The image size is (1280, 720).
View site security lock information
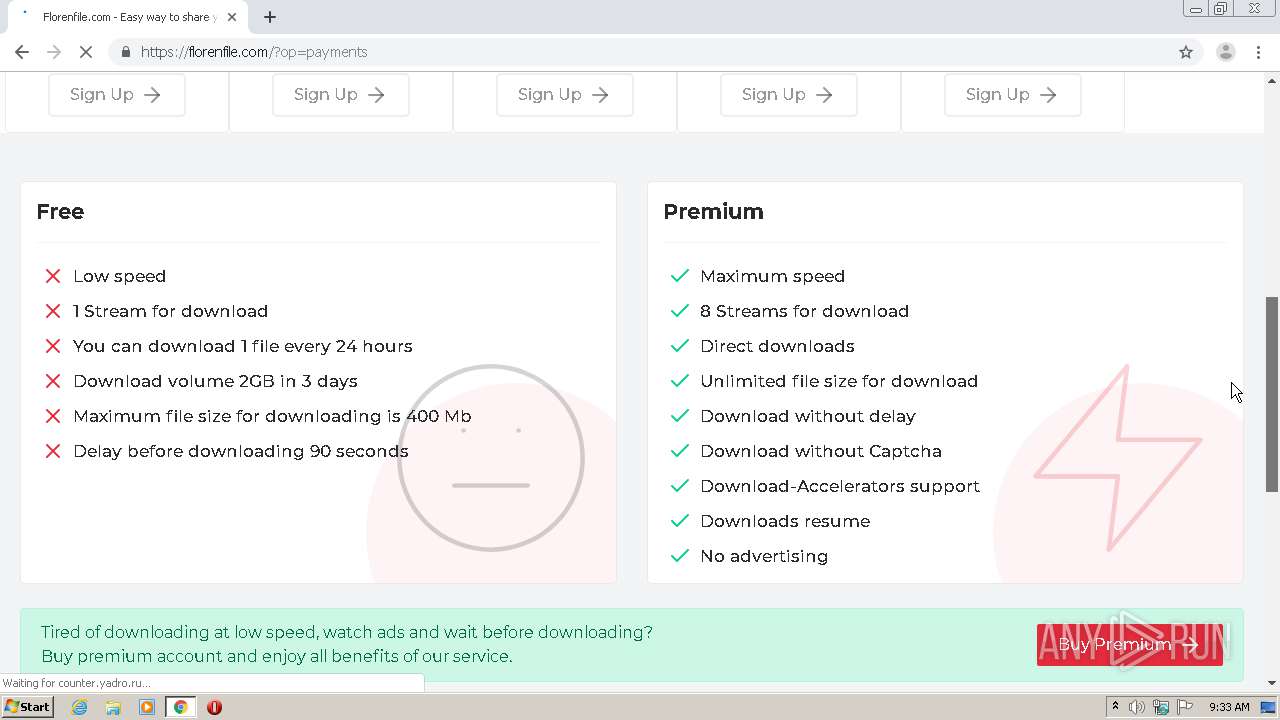[125, 52]
